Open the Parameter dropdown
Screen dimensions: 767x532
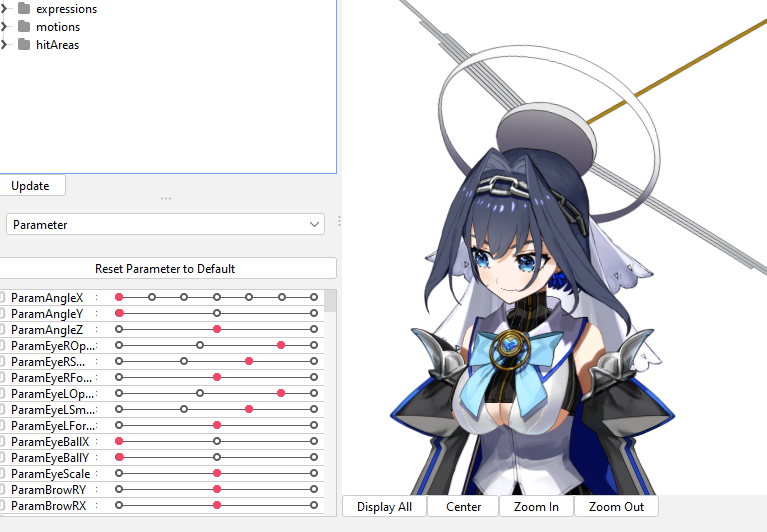165,224
